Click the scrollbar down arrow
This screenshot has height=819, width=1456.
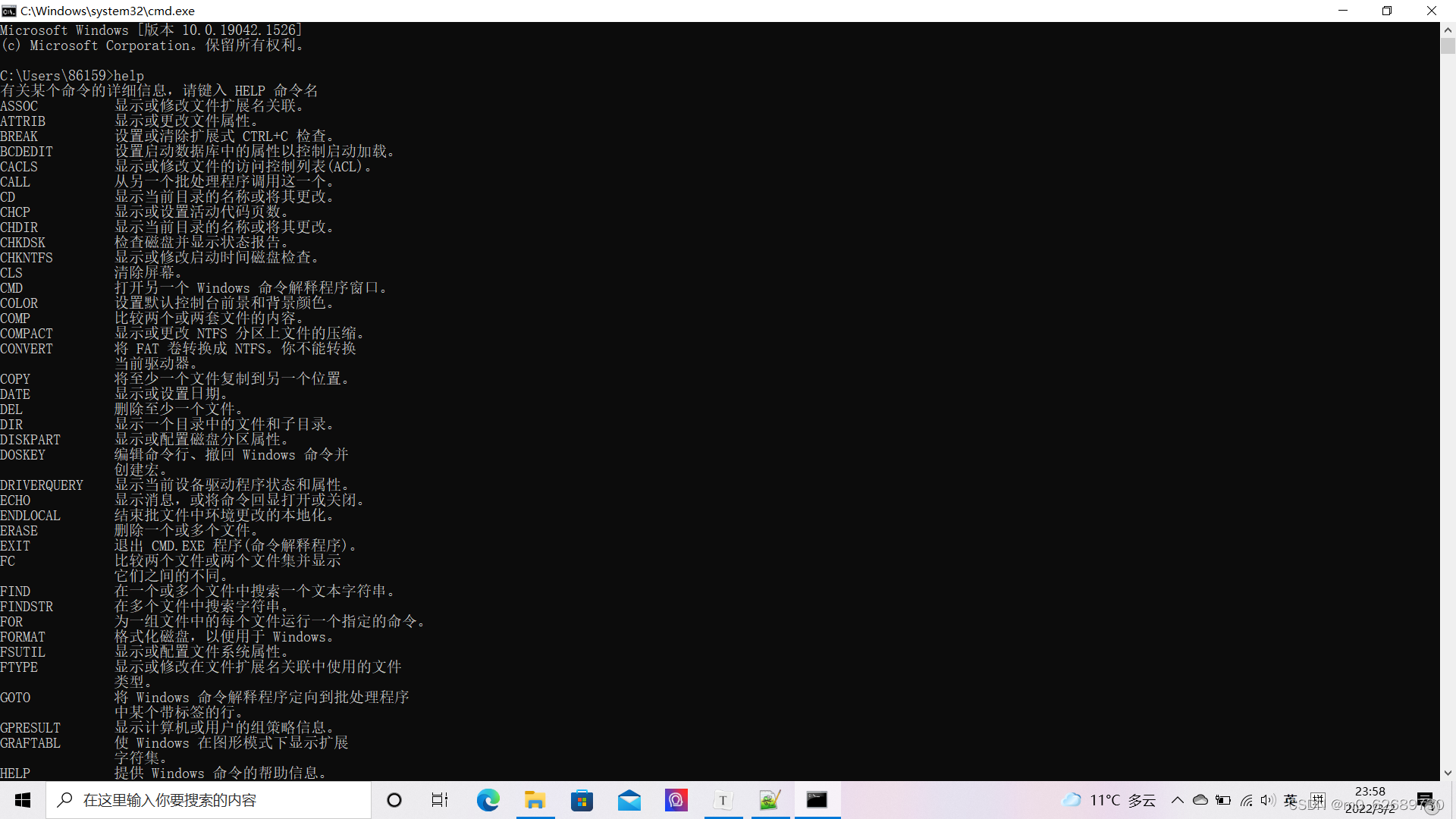pos(1448,773)
